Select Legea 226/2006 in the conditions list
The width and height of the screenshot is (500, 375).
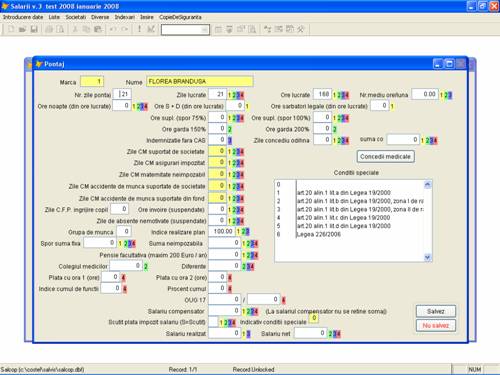point(319,234)
